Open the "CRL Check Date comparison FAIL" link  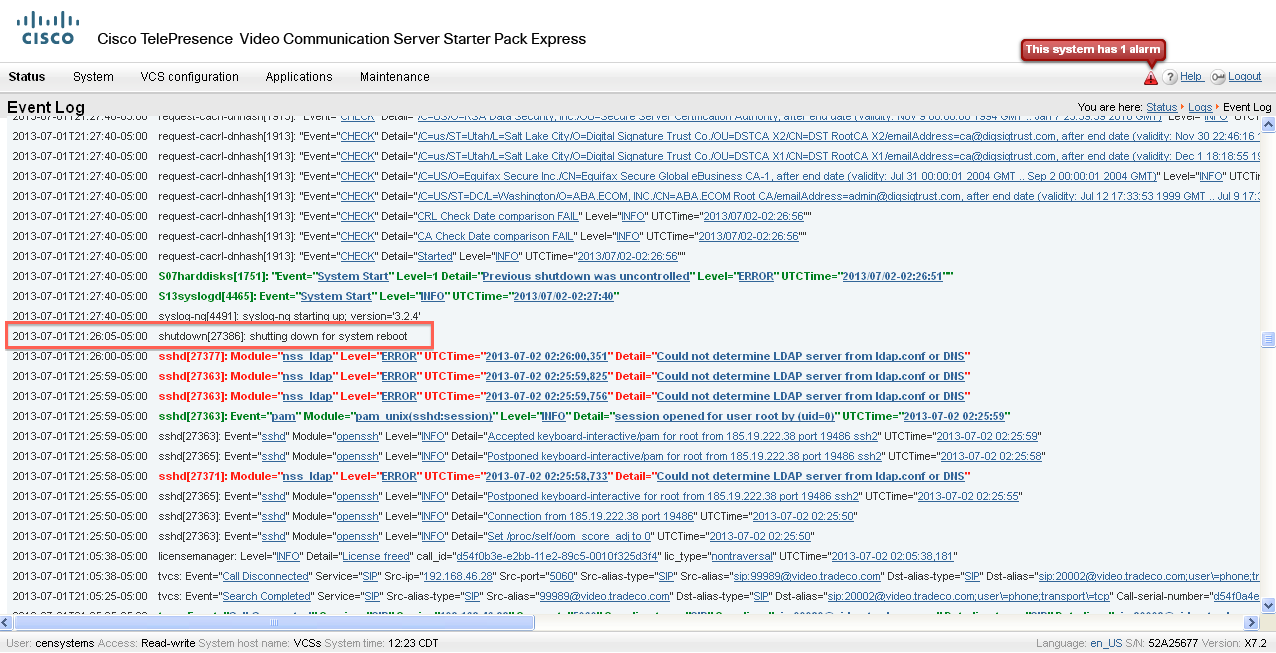(x=496, y=216)
